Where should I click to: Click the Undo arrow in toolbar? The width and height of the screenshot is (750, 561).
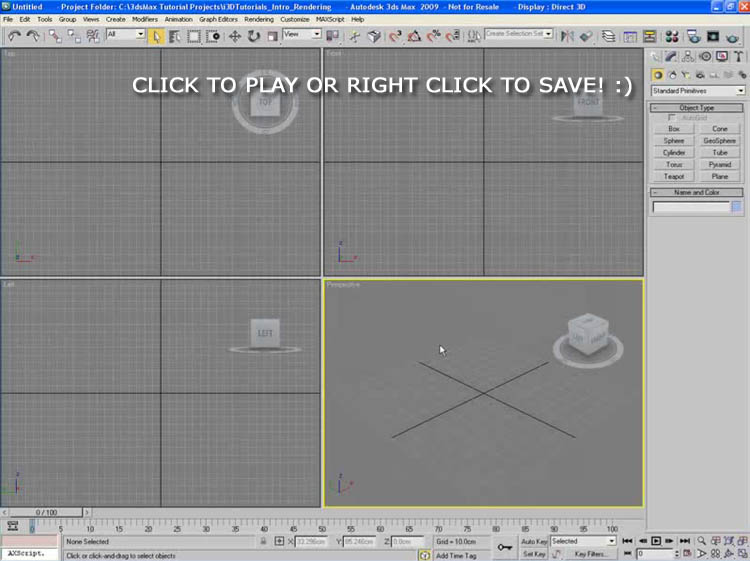[x=14, y=36]
